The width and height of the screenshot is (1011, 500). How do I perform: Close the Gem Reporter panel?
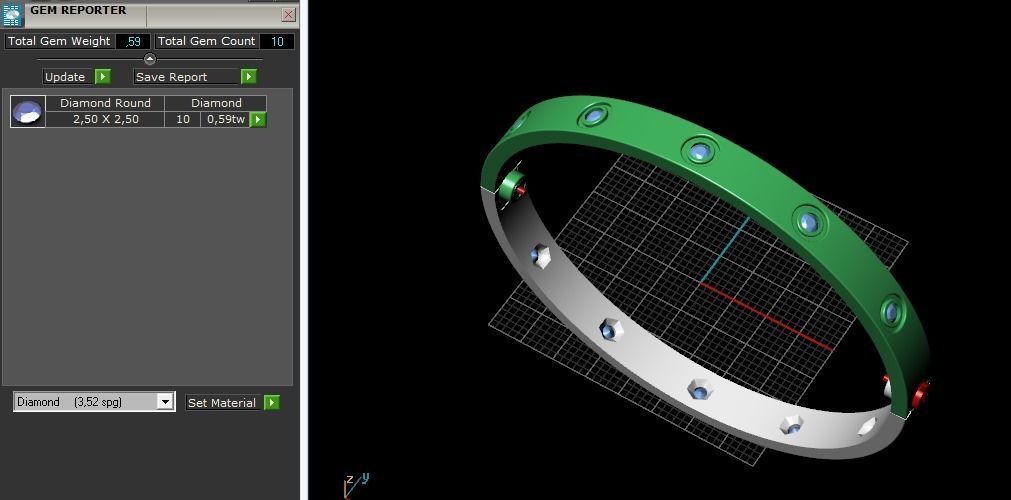point(288,15)
